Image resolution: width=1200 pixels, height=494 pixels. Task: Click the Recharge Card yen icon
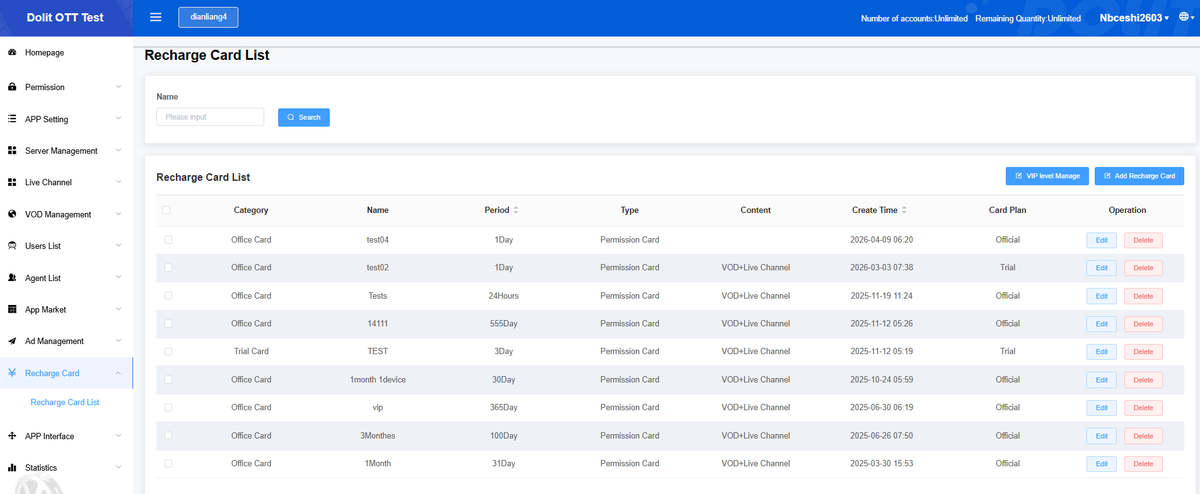[12, 373]
